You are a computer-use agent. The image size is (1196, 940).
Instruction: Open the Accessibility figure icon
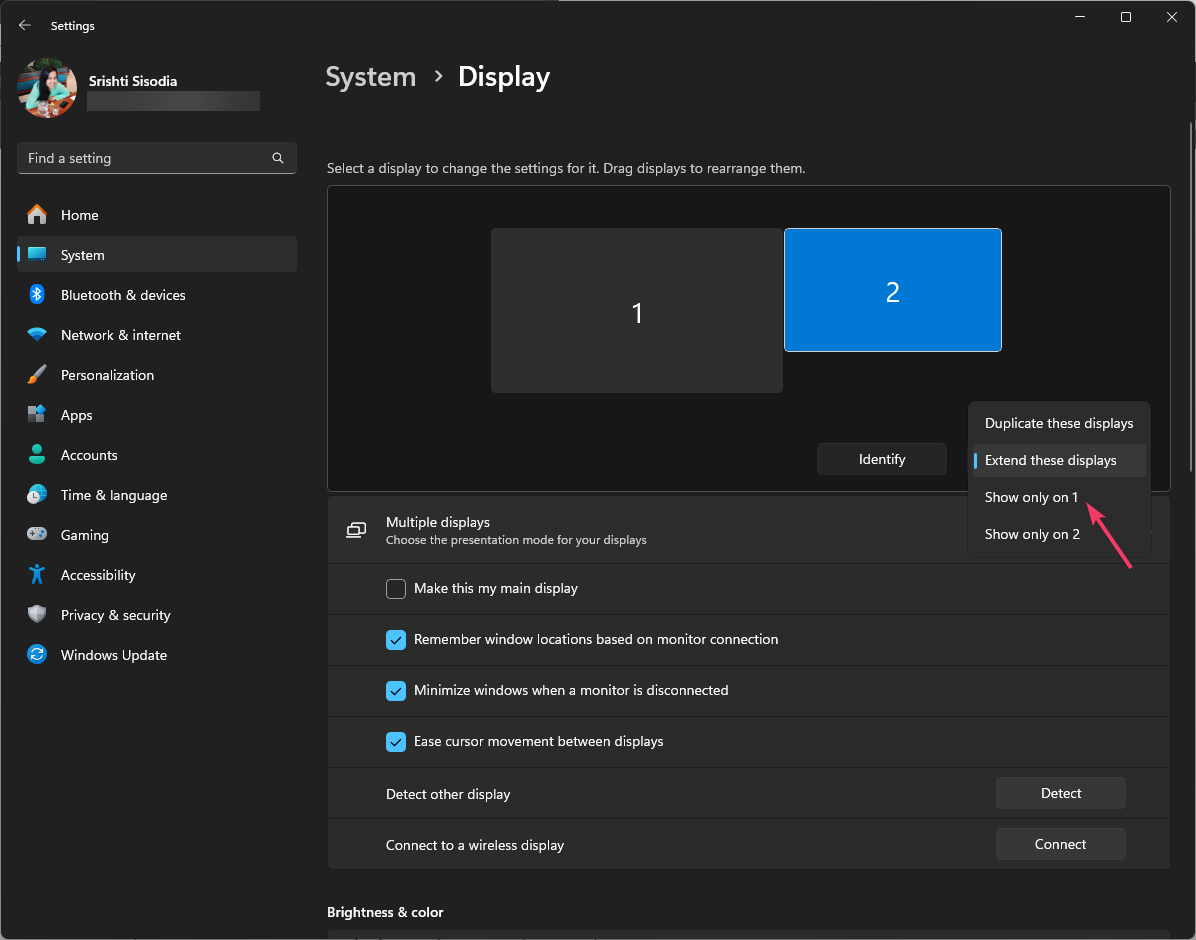tap(37, 575)
